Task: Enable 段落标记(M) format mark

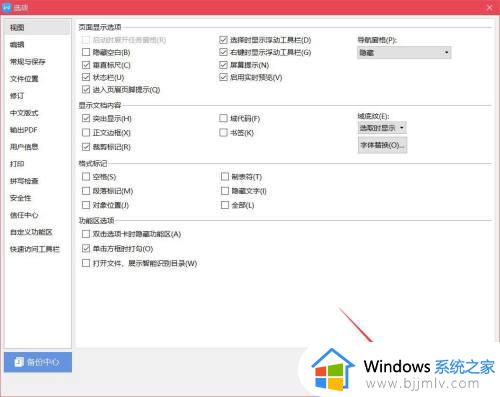Action: [x=86, y=191]
